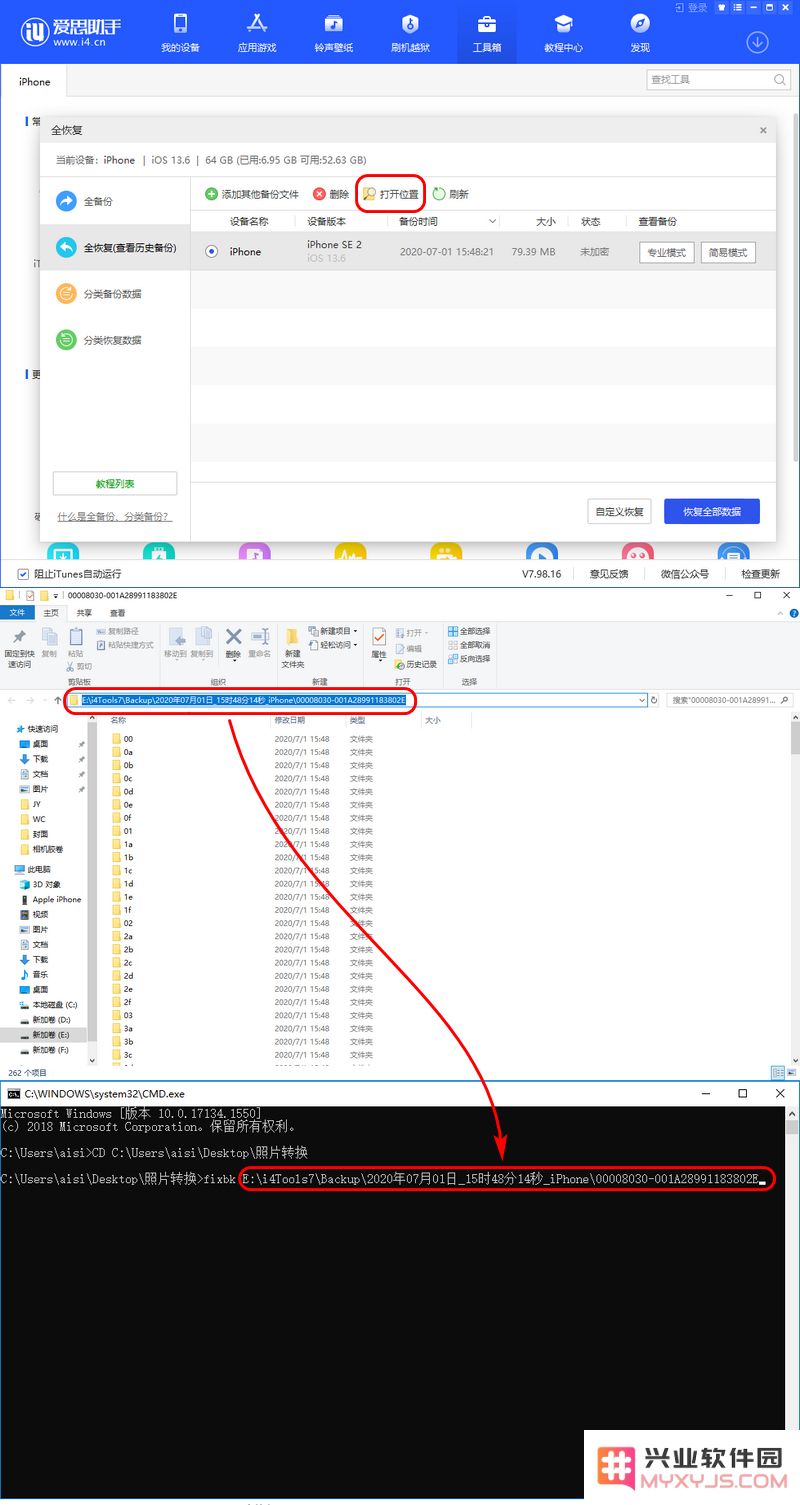This screenshot has height=1505, width=800.
Task: Click 历史记录 in Explorer ribbon
Action: [x=415, y=664]
